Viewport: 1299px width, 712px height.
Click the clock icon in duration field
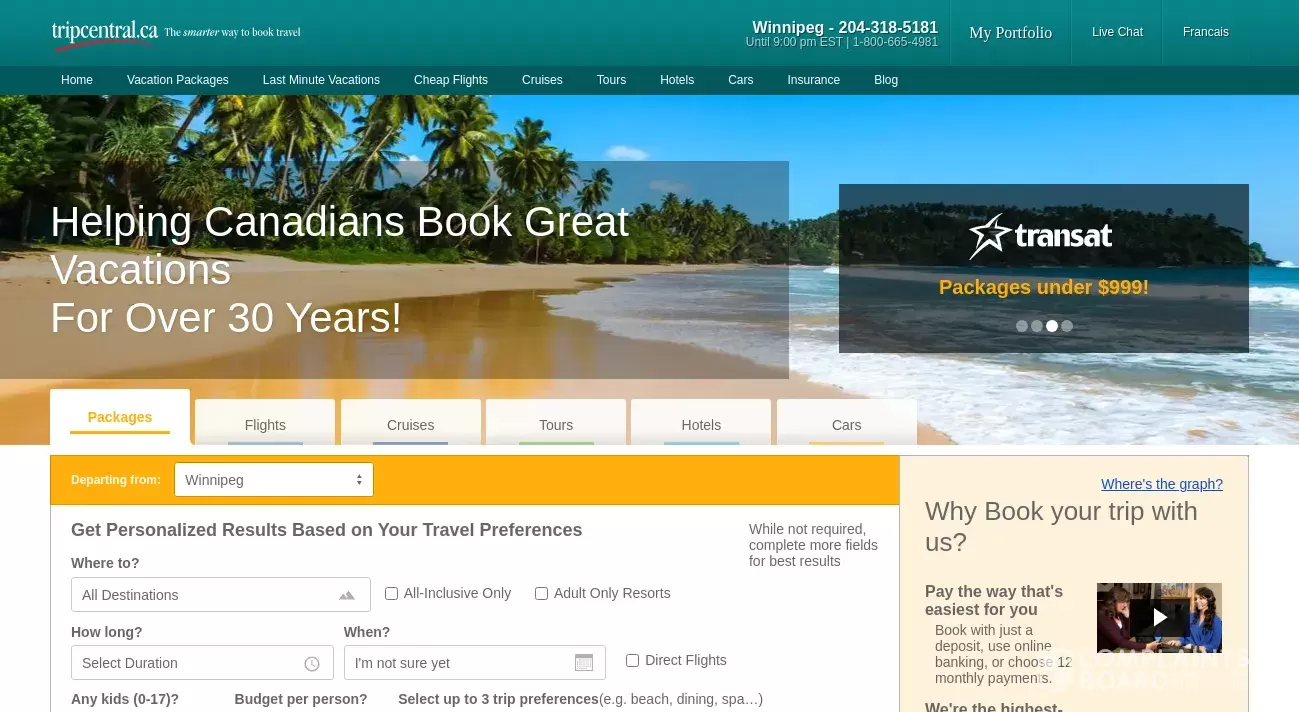[x=312, y=664]
